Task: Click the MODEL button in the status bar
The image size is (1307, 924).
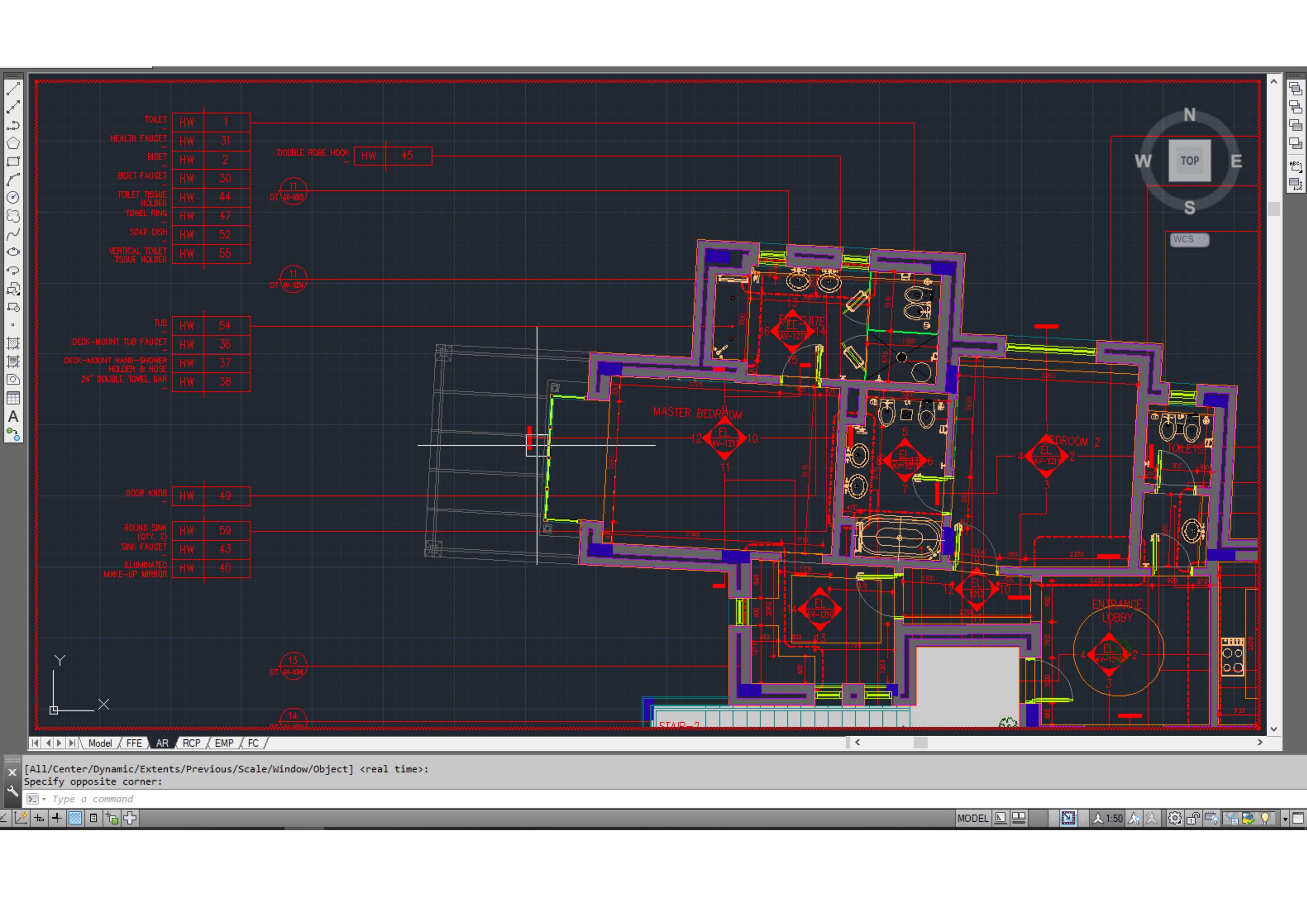Action: pos(973,818)
